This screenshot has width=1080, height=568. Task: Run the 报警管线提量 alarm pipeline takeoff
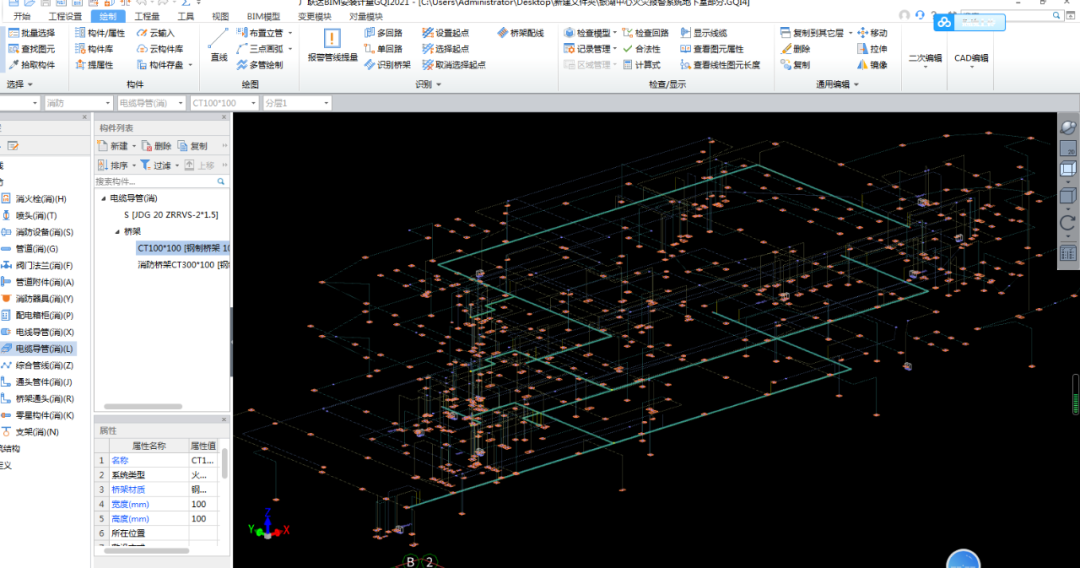pos(333,47)
